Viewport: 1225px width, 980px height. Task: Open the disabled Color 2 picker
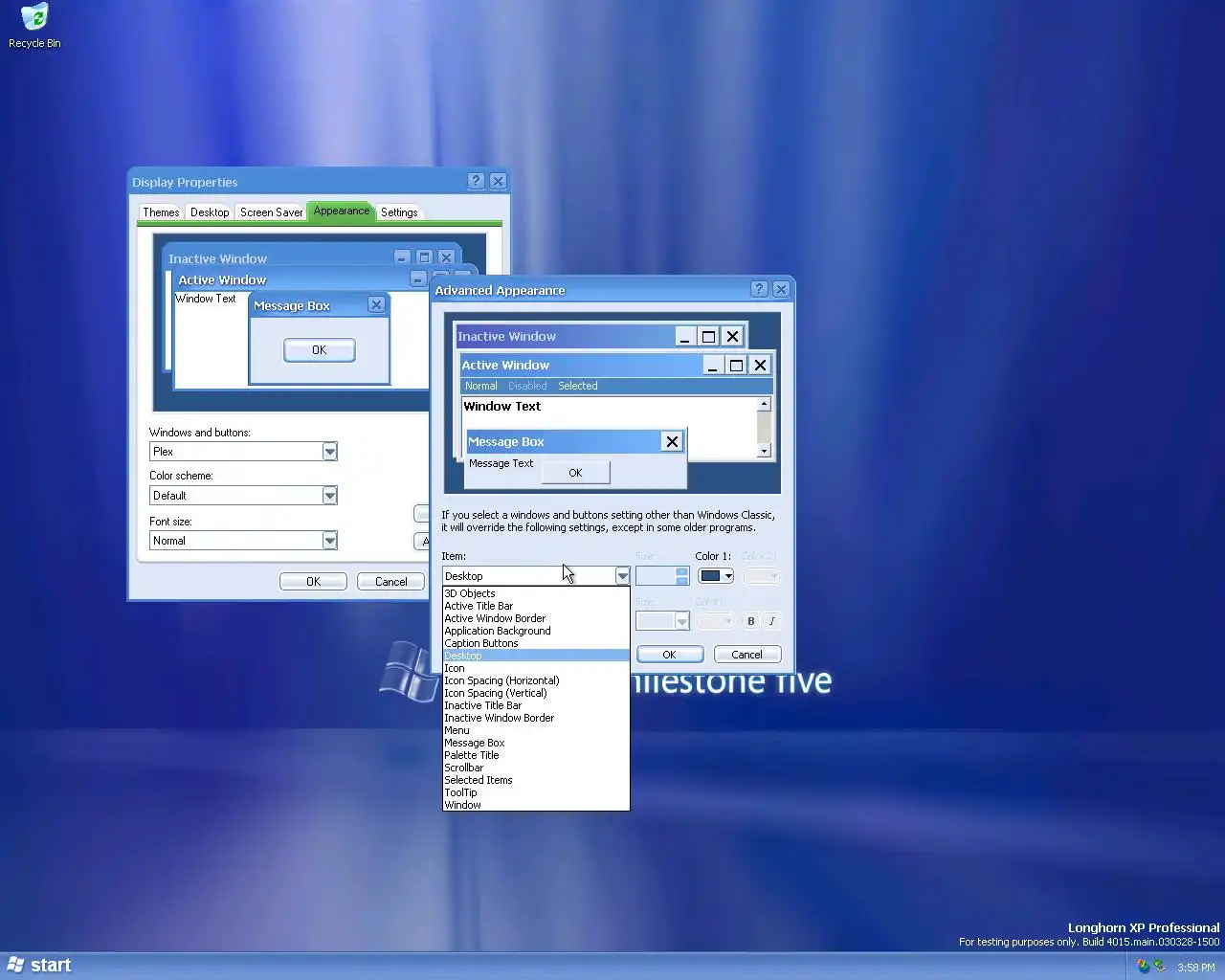(762, 576)
